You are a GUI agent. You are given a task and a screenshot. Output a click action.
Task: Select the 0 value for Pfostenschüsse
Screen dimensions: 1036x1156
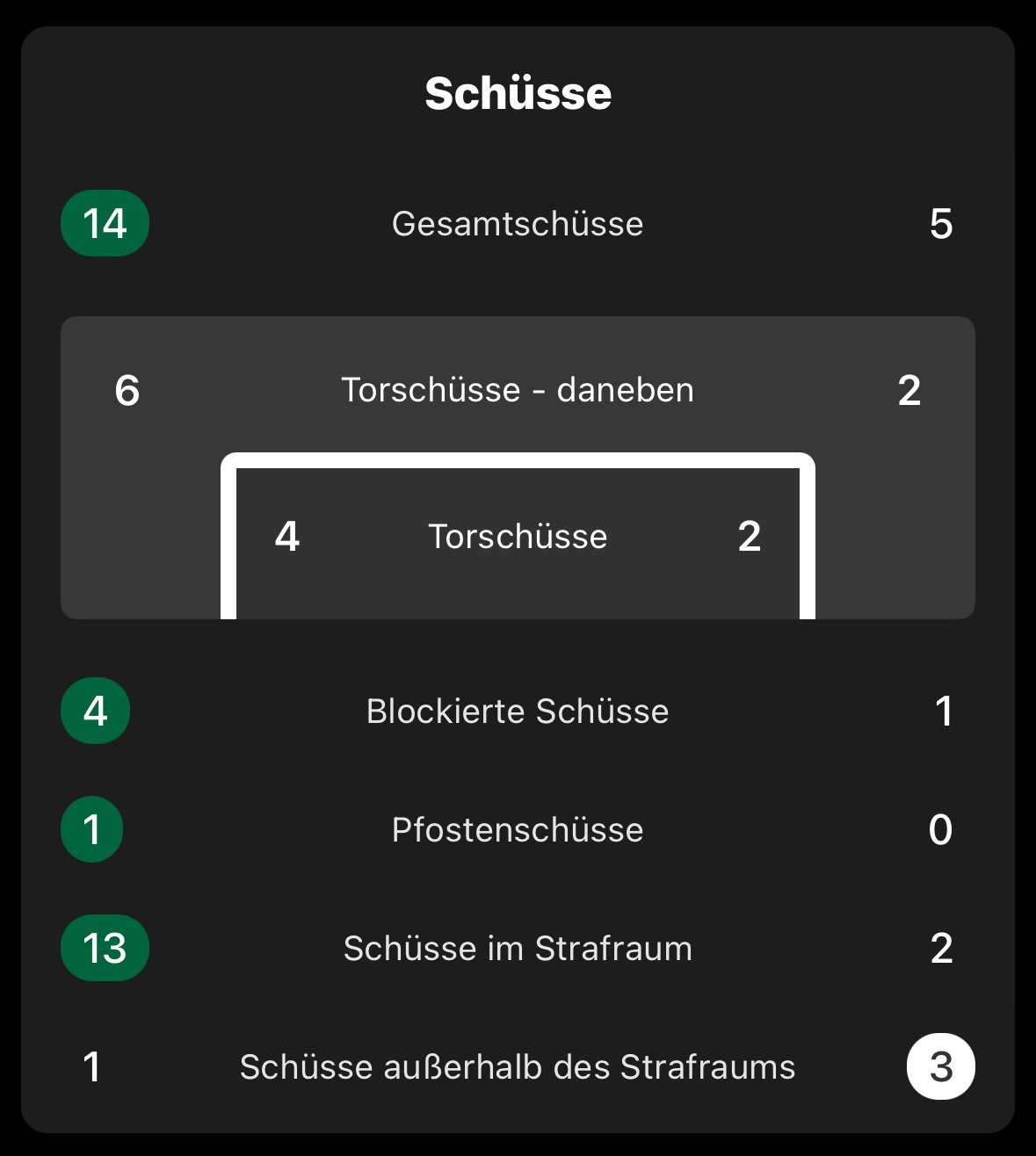pyautogui.click(x=940, y=830)
